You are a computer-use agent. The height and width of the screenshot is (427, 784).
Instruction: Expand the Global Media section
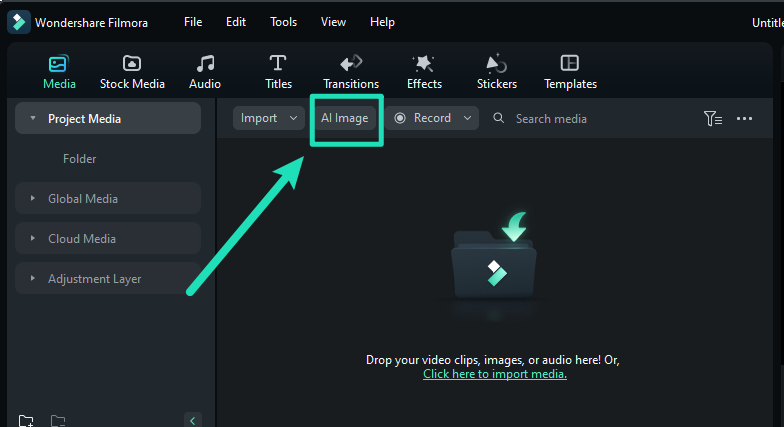pyautogui.click(x=32, y=198)
